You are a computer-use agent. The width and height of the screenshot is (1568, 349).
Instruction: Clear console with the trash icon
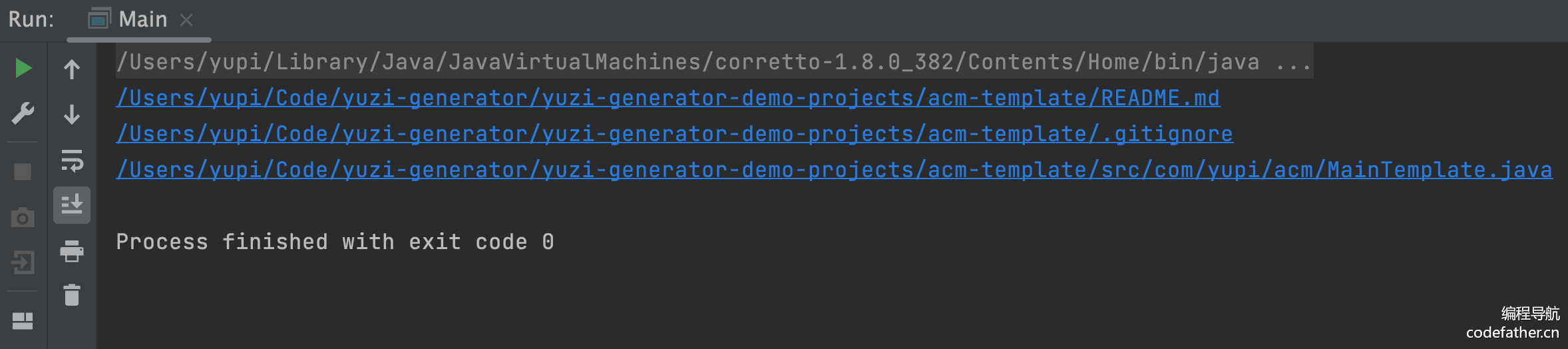(x=72, y=295)
